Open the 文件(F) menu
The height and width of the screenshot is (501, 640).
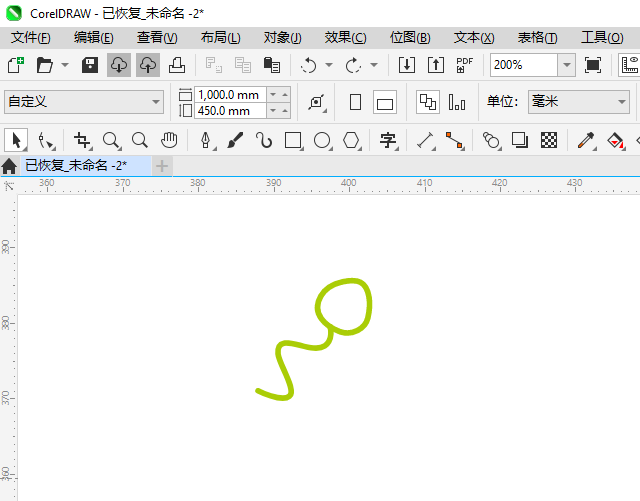point(30,37)
